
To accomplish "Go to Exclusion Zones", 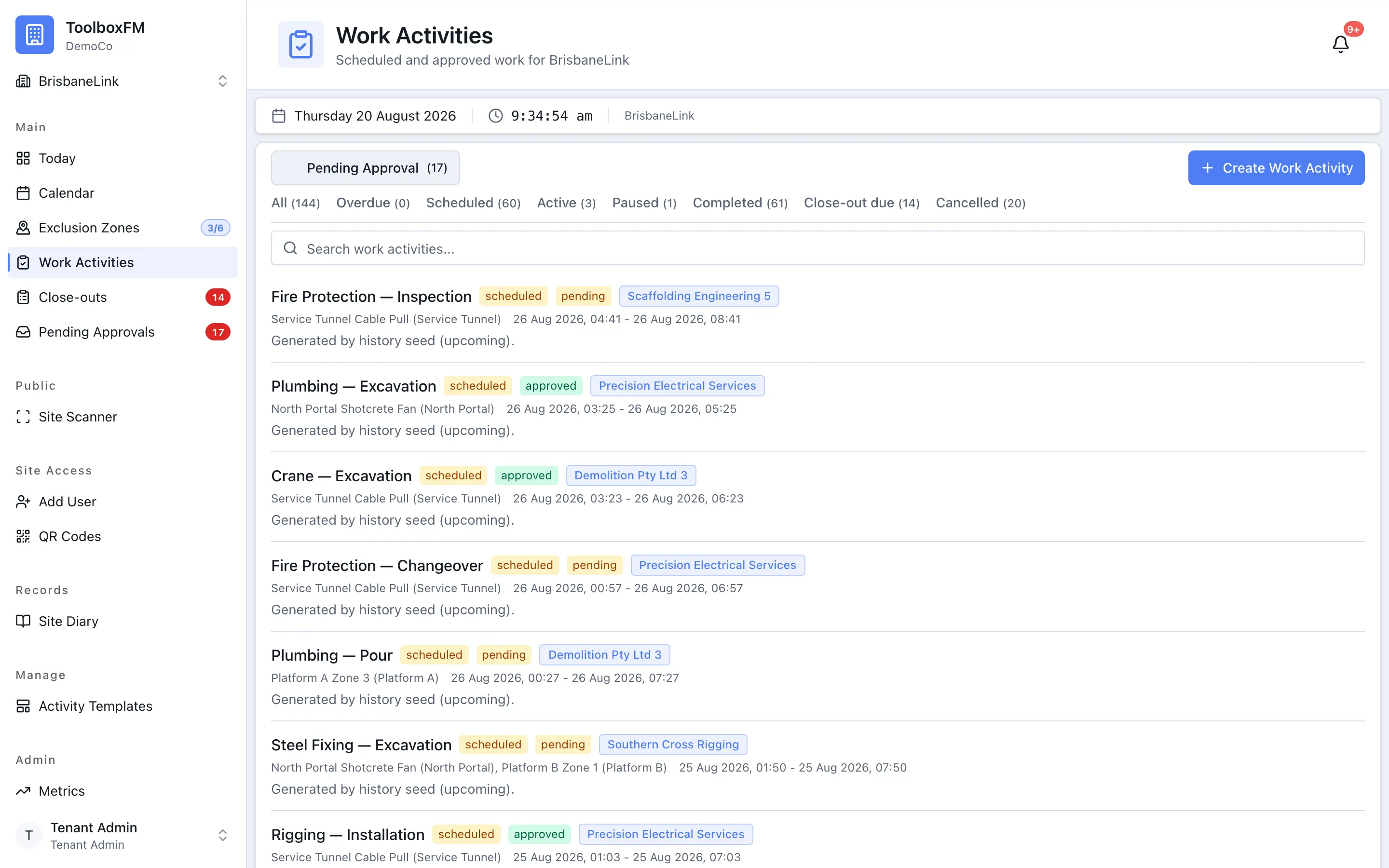I will [x=123, y=228].
